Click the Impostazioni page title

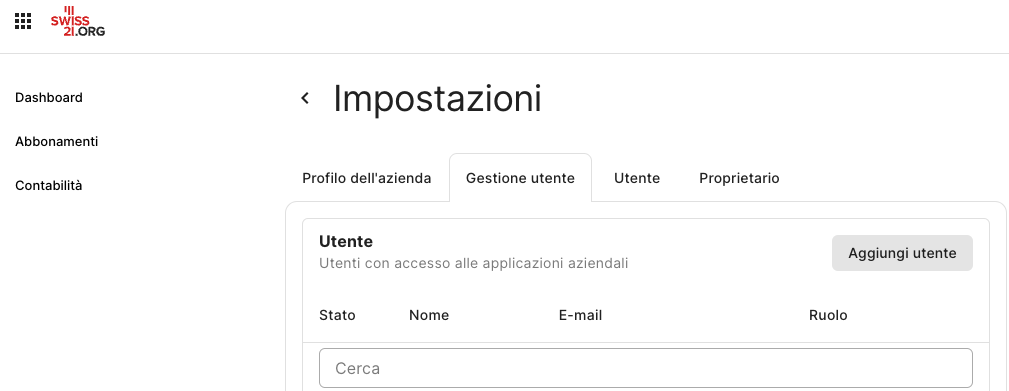438,99
